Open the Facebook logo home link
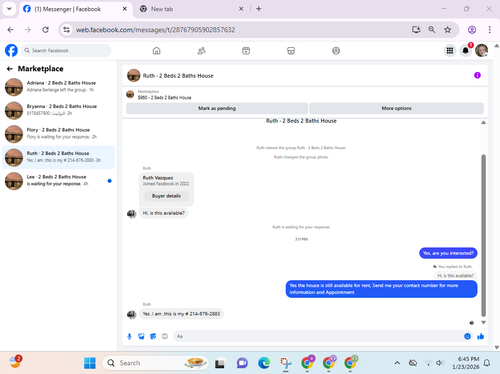This screenshot has height=374, width=500. pos(11,51)
